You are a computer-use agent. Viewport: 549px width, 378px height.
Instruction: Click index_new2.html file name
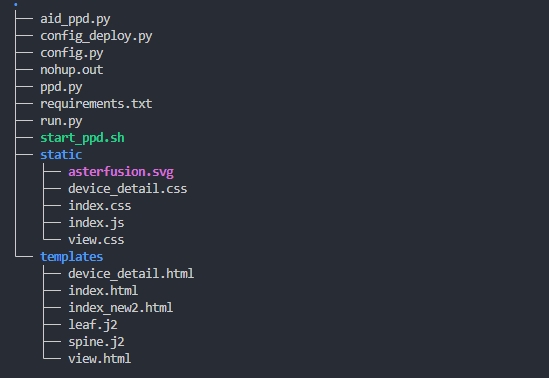pyautogui.click(x=120, y=308)
